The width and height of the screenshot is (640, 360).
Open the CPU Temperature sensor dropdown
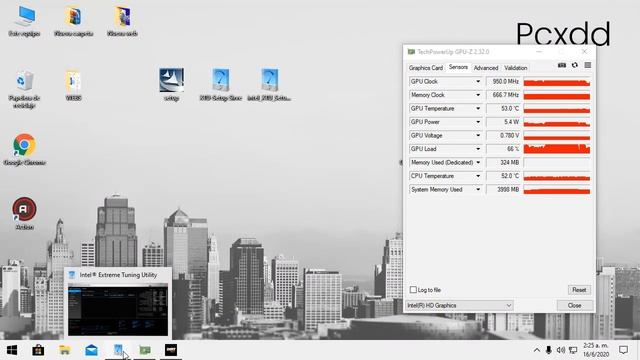478,176
